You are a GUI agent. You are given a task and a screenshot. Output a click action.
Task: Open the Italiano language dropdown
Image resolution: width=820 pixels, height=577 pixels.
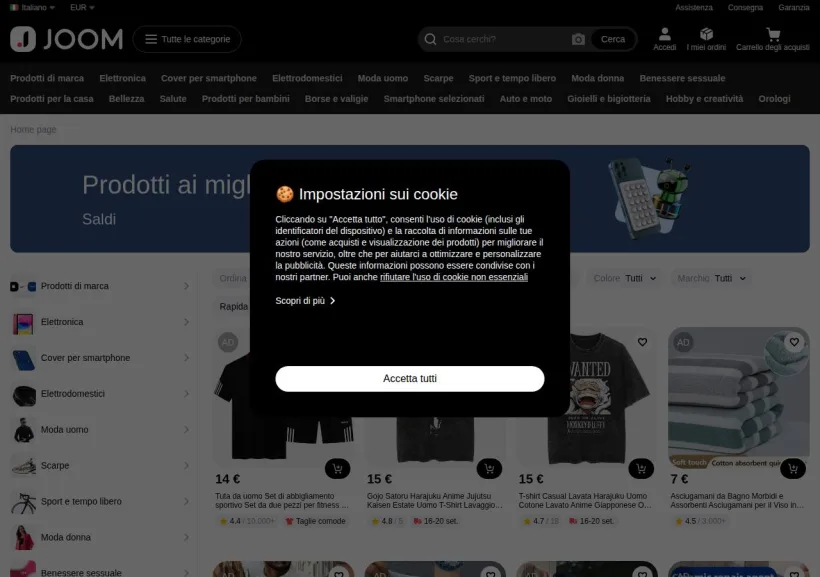point(32,7)
